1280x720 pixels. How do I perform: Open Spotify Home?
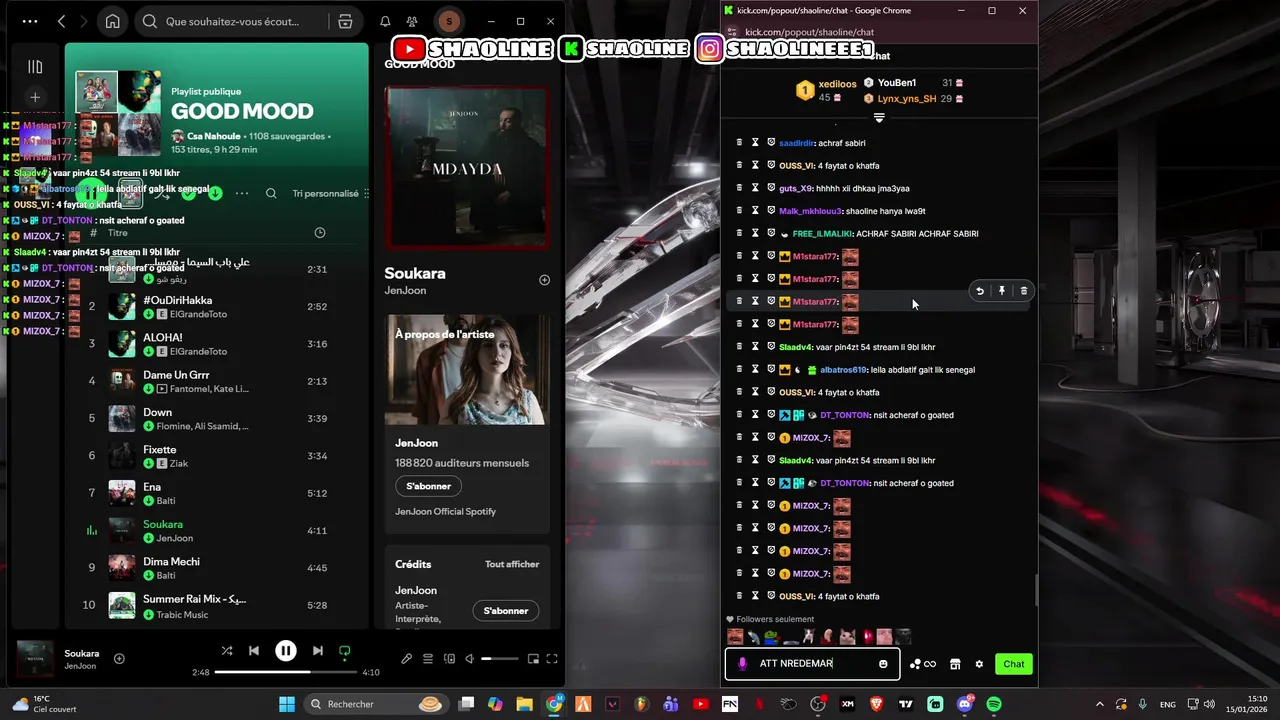point(113,21)
